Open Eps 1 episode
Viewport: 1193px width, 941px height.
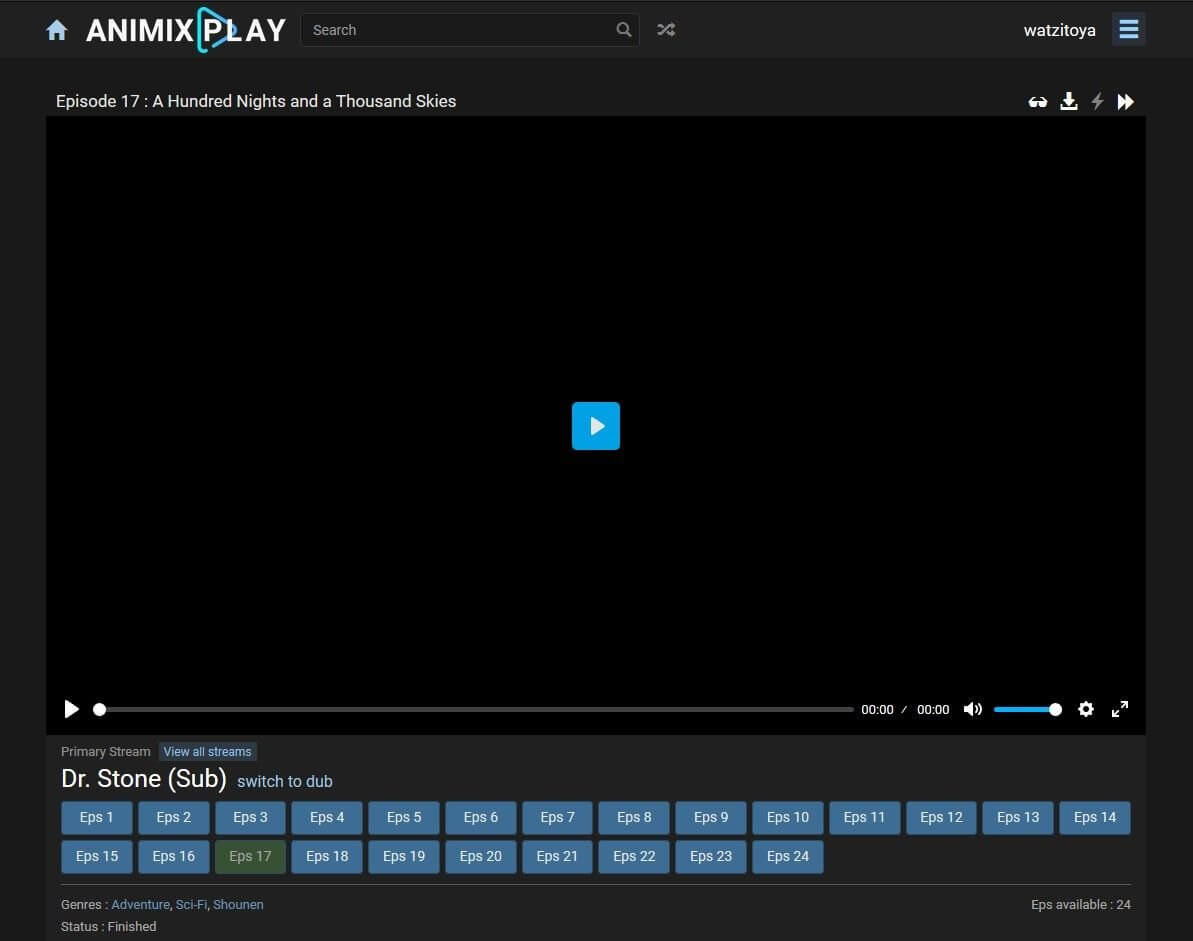coord(97,817)
